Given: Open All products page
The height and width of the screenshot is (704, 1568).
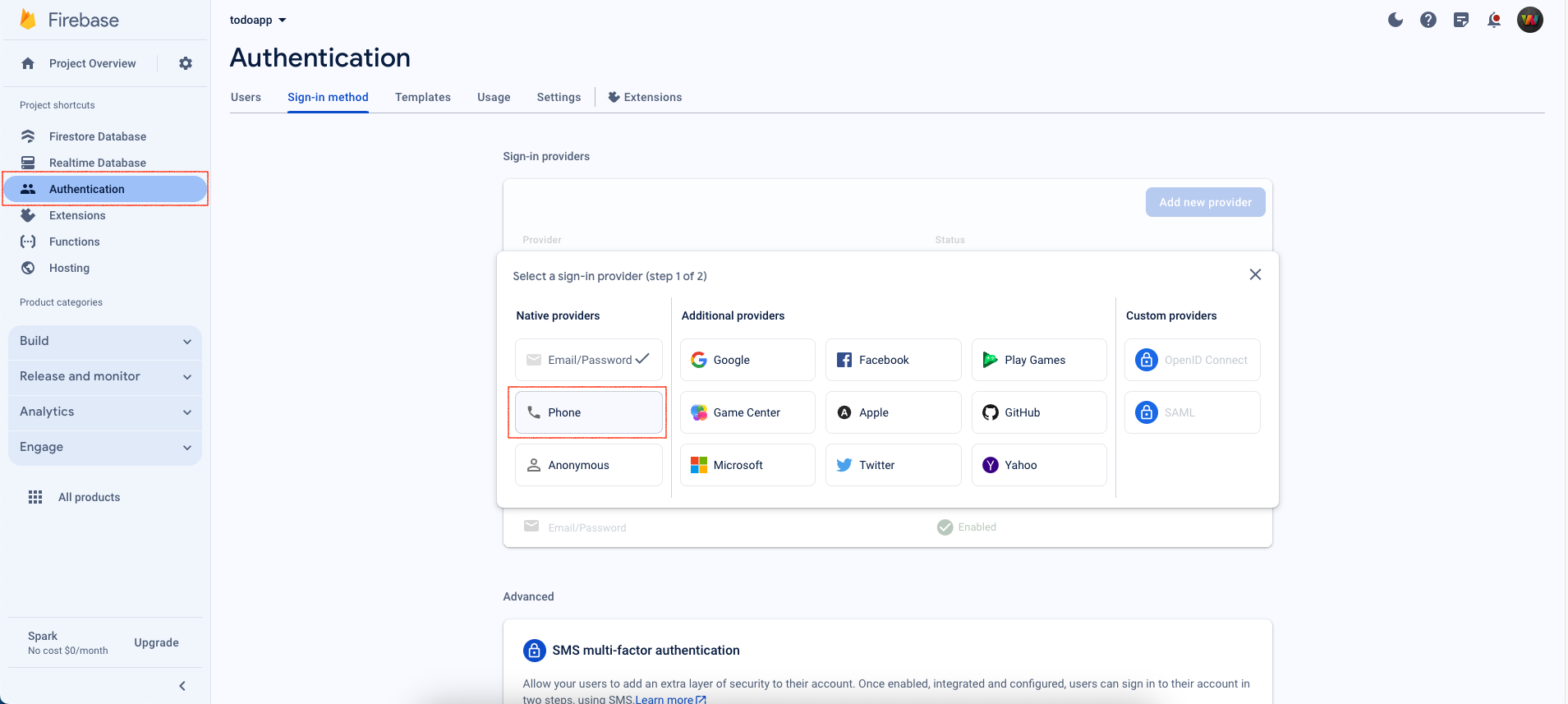Looking at the screenshot, I should click(x=90, y=497).
